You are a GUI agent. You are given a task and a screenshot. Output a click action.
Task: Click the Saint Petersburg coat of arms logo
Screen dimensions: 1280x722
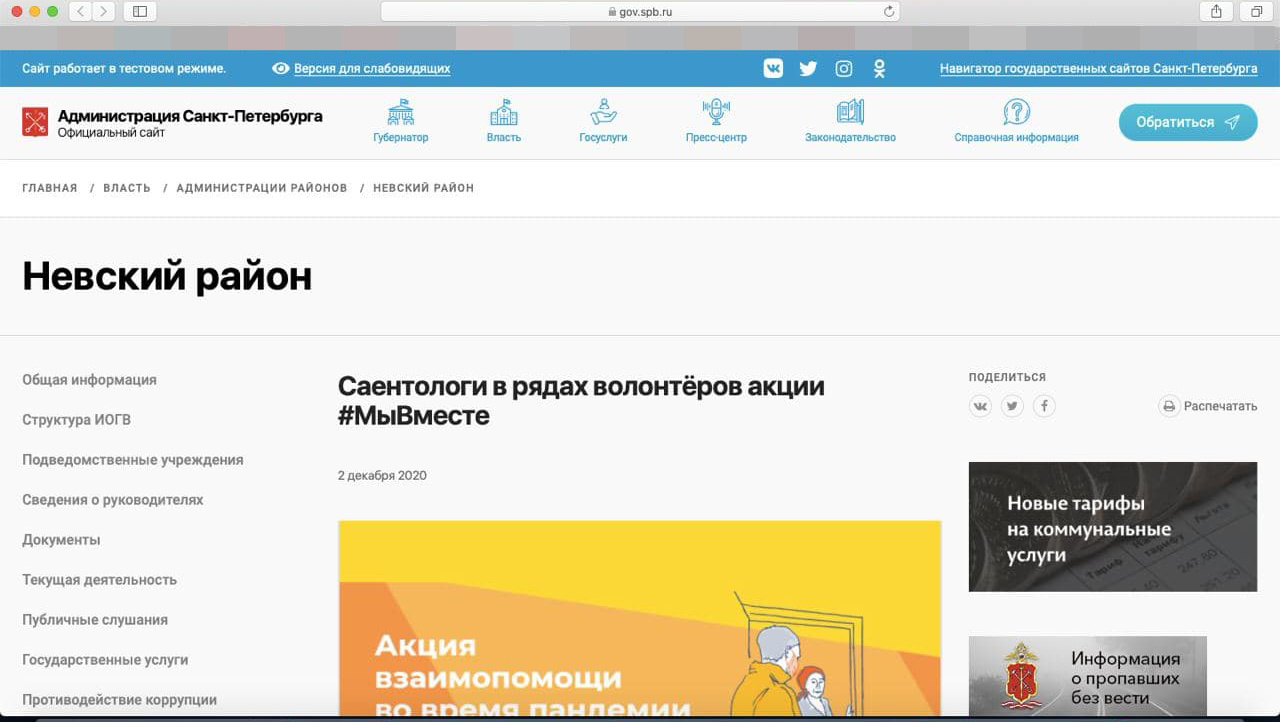click(35, 122)
